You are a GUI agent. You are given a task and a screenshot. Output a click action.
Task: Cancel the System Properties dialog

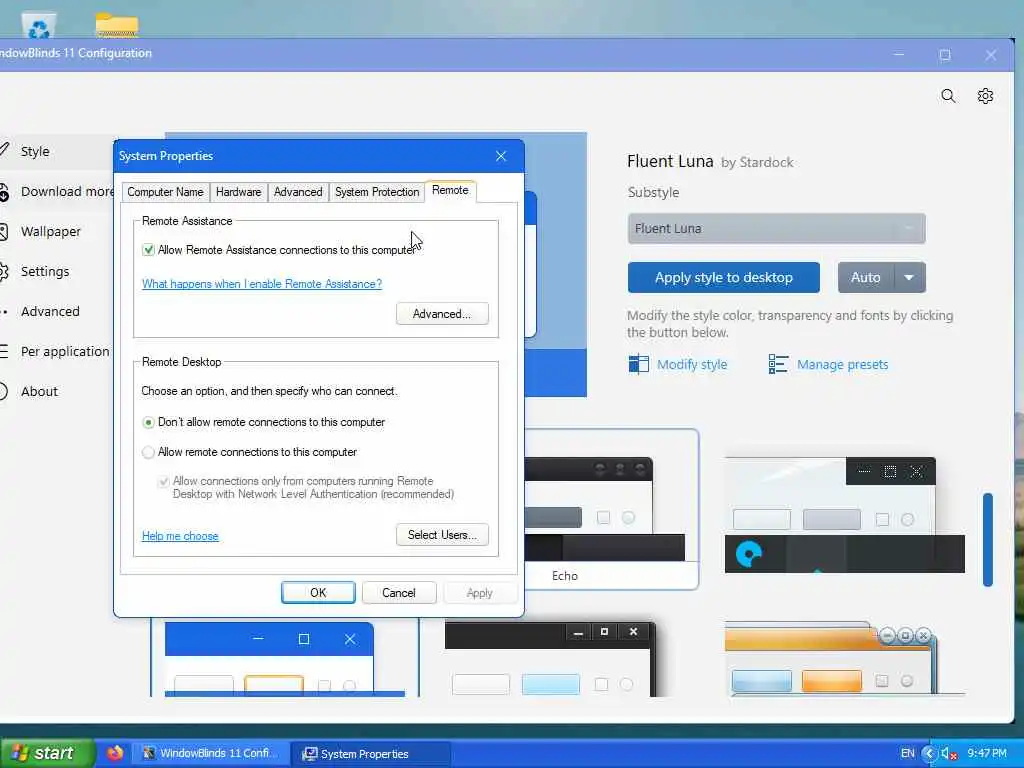[x=399, y=592]
